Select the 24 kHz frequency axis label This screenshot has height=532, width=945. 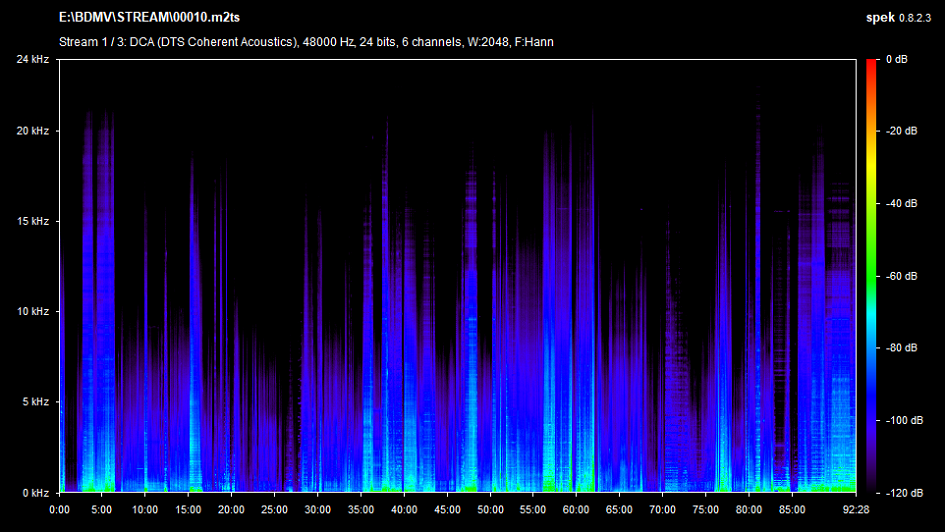pos(33,60)
